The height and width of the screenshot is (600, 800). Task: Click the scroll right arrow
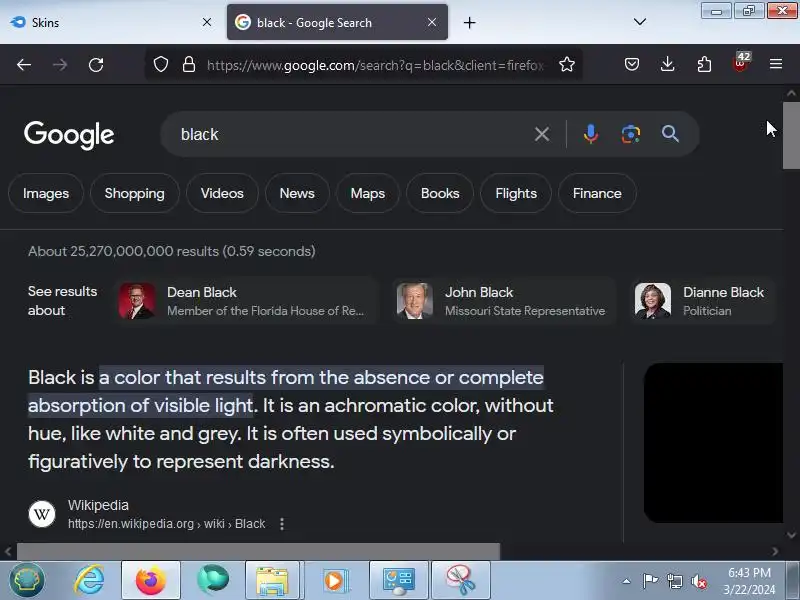775,552
